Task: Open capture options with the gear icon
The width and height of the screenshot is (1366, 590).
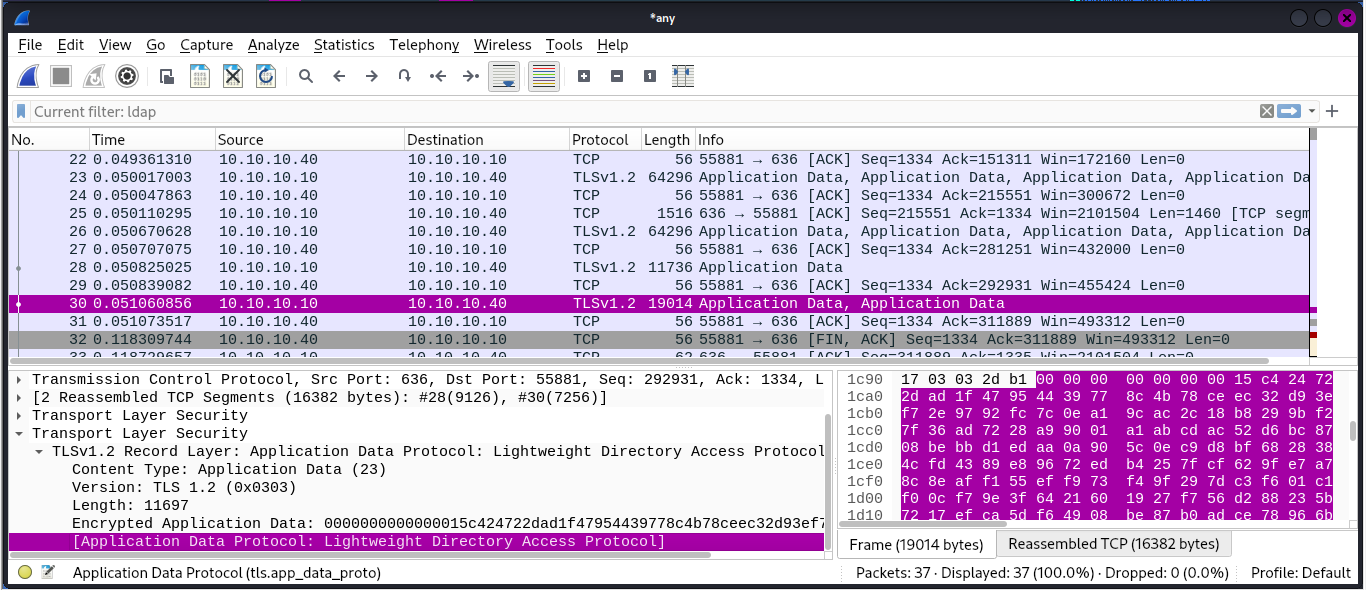Action: click(127, 76)
